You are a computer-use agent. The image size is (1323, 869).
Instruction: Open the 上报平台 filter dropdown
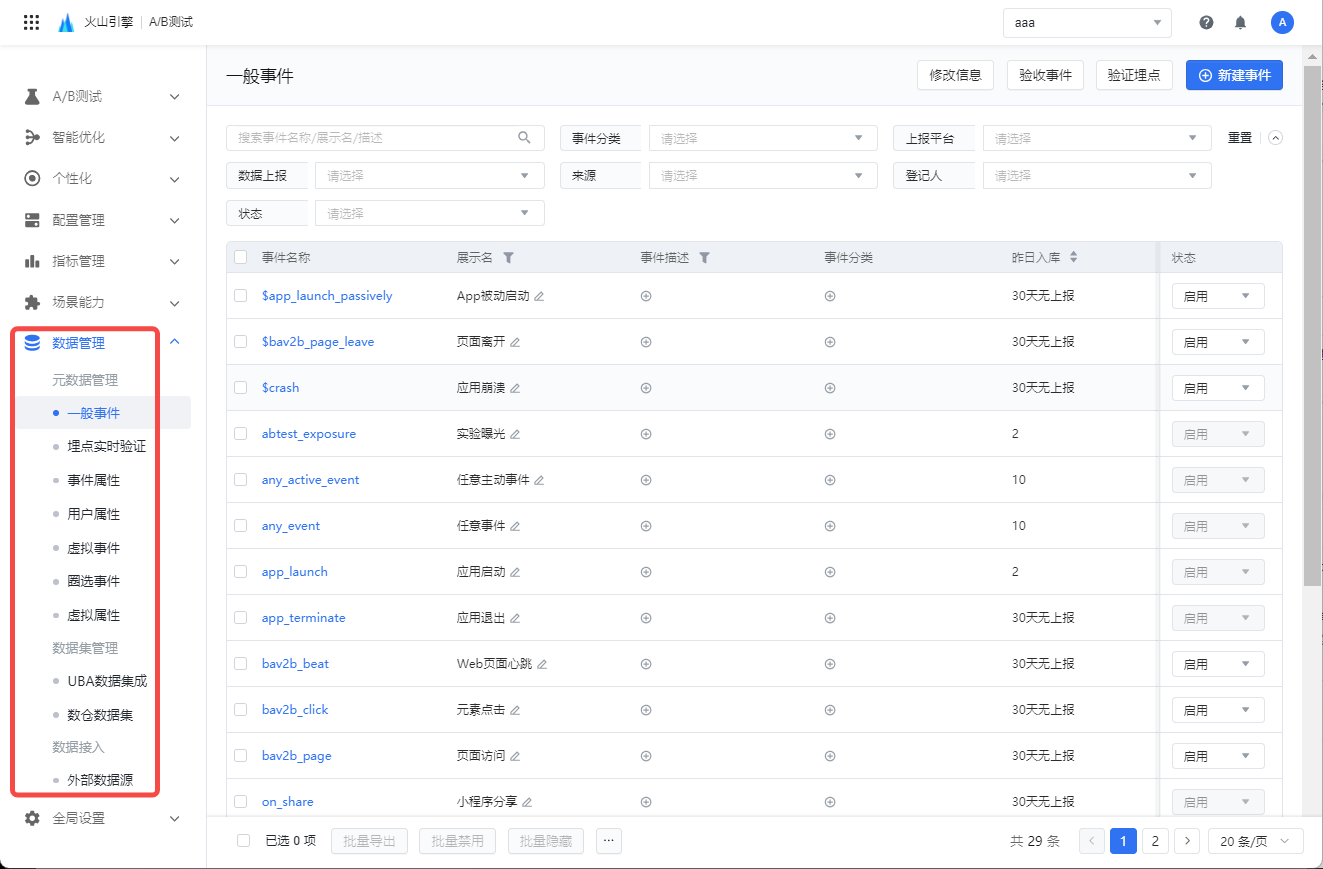[x=1097, y=138]
